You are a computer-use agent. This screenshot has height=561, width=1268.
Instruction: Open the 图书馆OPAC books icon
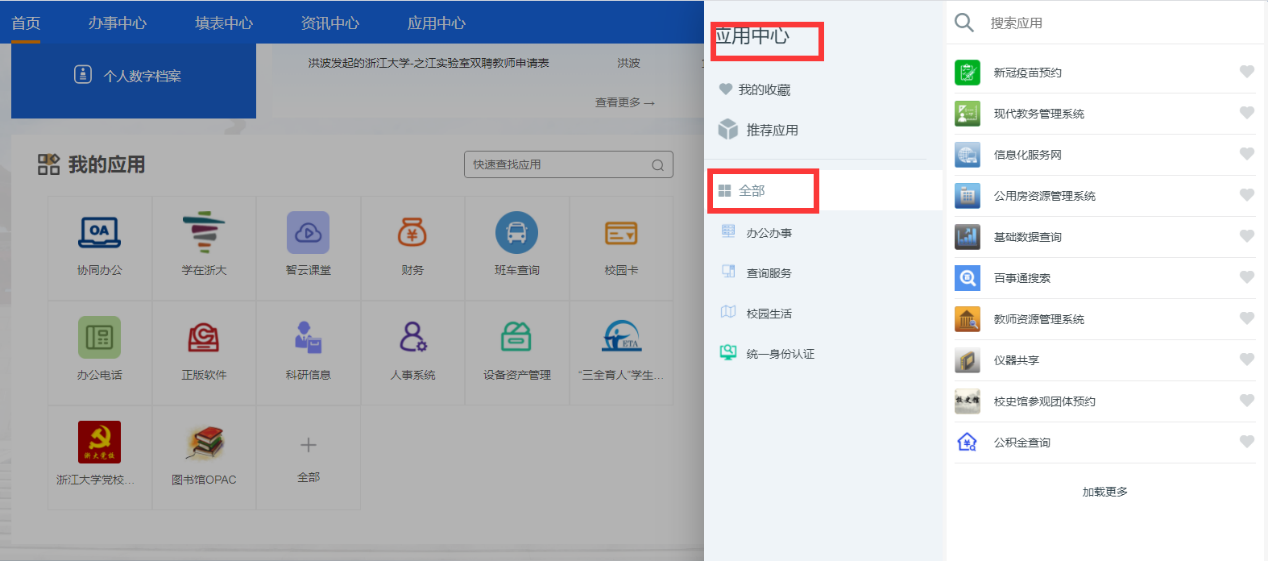pyautogui.click(x=204, y=441)
